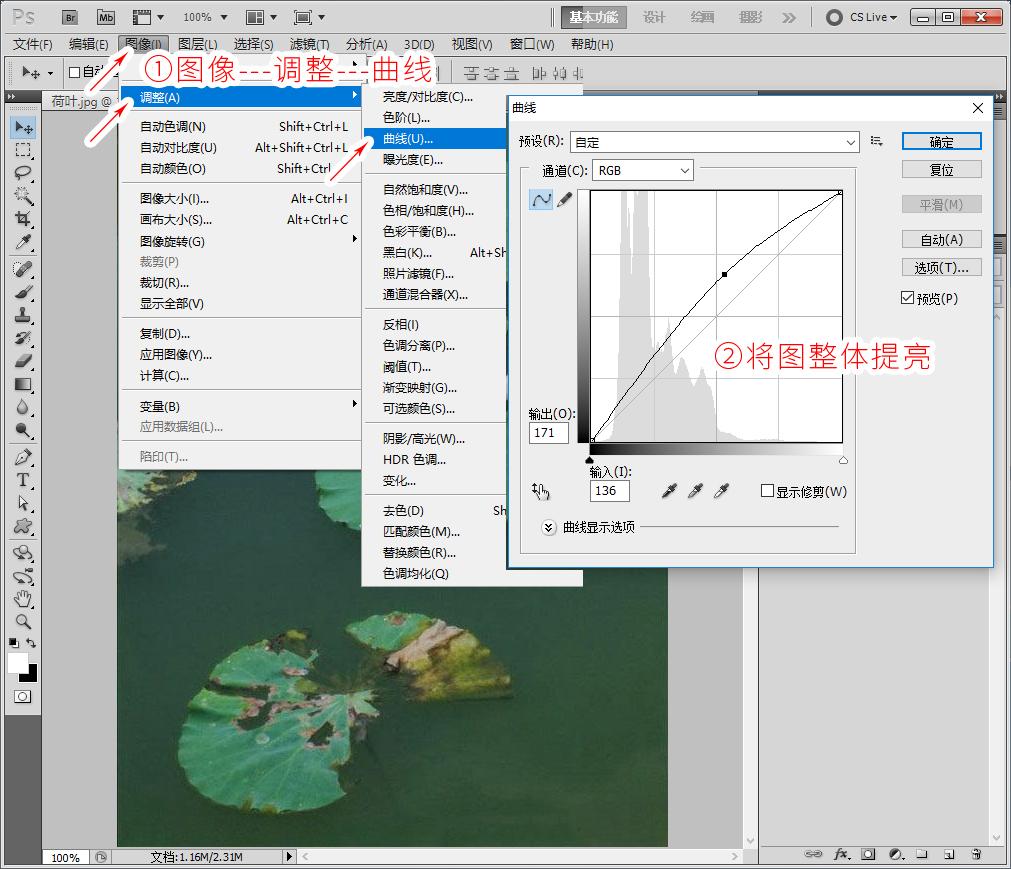The width and height of the screenshot is (1011, 869).
Task: Click the Reset button in Curves
Action: (x=941, y=170)
